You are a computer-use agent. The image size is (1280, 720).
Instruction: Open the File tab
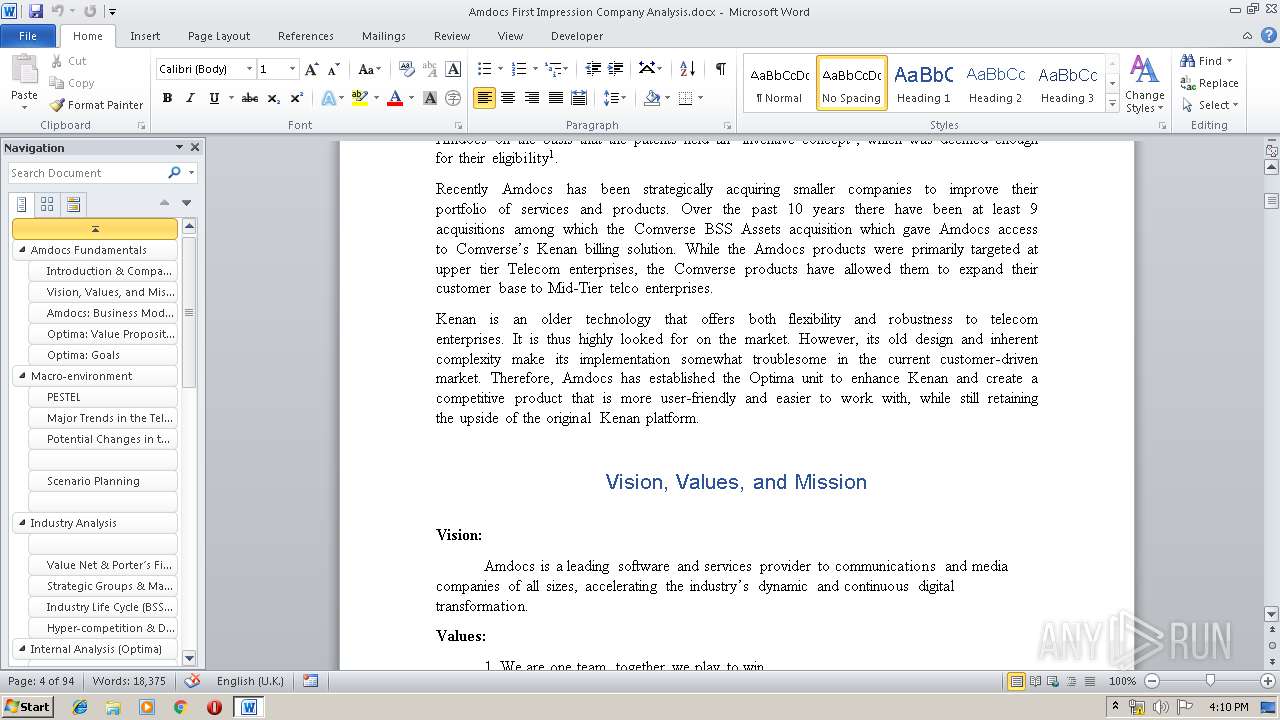coord(28,36)
